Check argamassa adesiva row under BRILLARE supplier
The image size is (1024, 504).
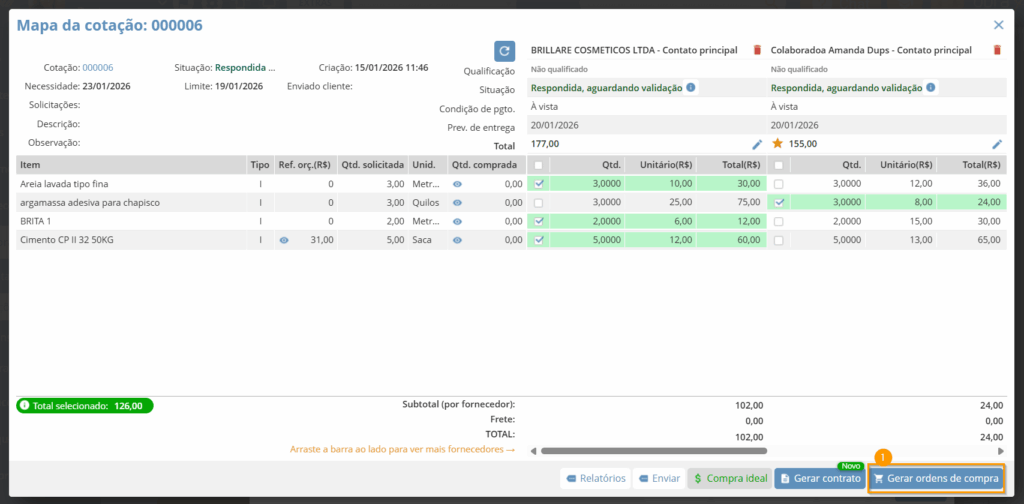pyautogui.click(x=540, y=203)
